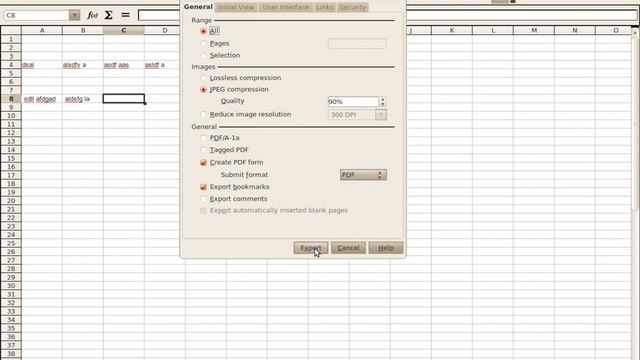This screenshot has height=360, width=640.
Task: Select the Pages range radio button
Action: click(203, 43)
